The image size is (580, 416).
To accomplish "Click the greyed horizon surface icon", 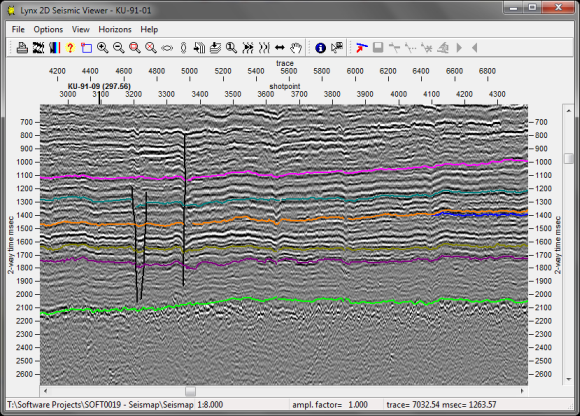I will (x=443, y=48).
